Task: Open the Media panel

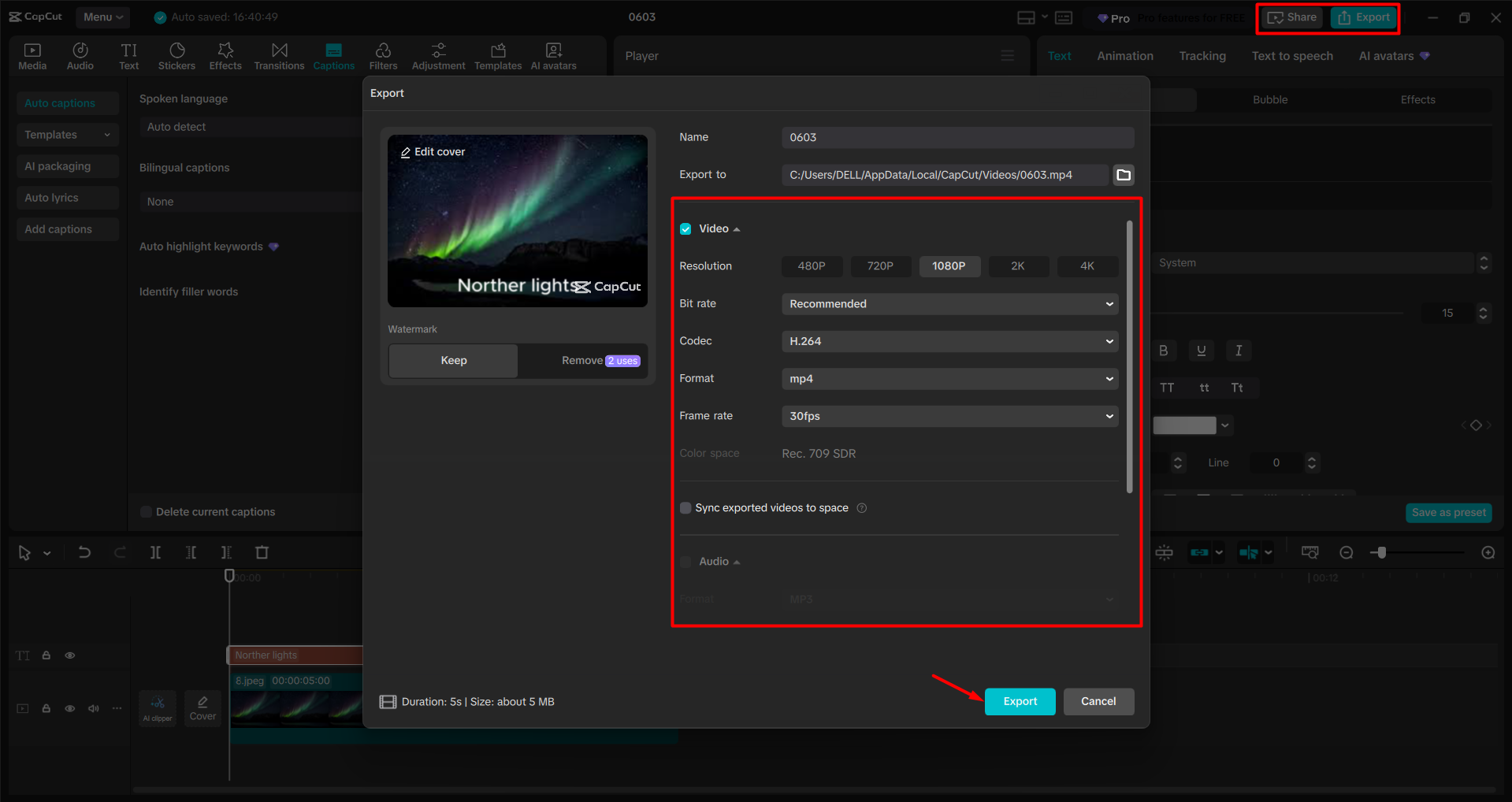Action: (x=32, y=55)
